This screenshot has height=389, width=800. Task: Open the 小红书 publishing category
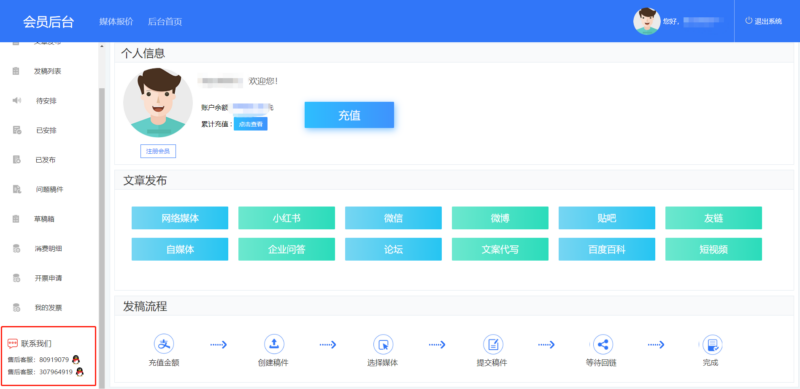[286, 218]
